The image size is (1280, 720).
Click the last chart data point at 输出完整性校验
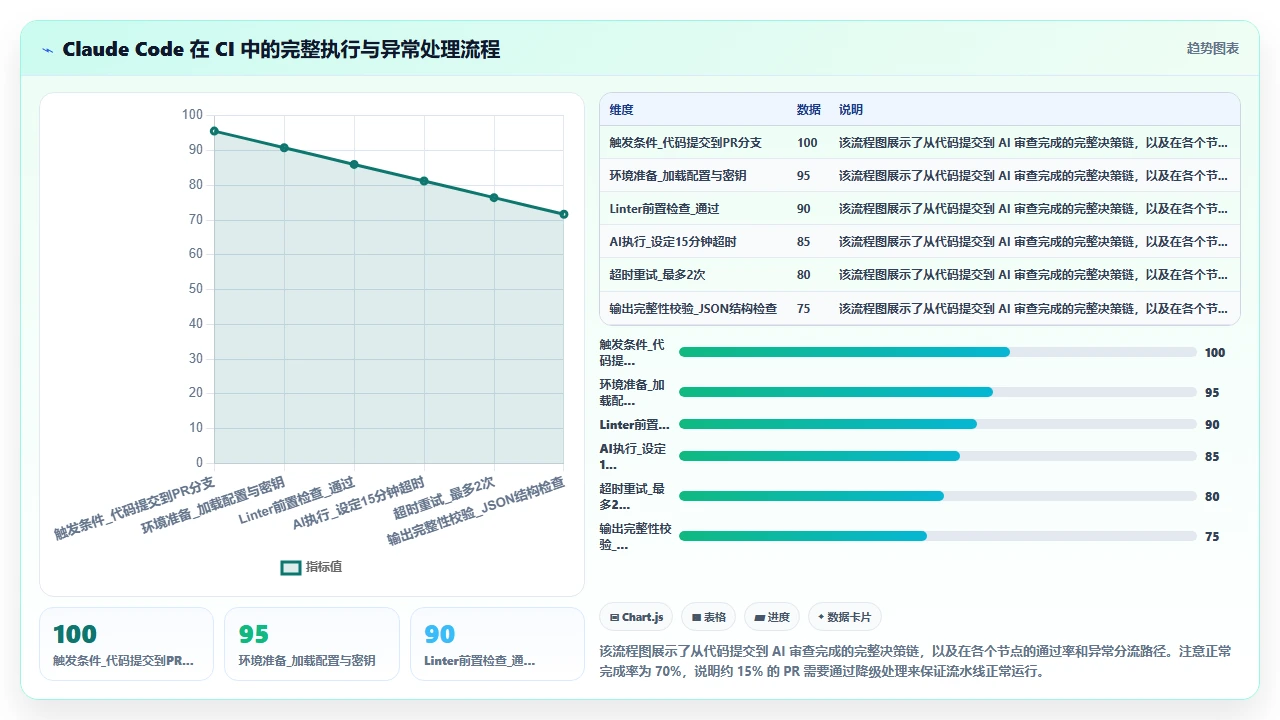[x=564, y=214]
